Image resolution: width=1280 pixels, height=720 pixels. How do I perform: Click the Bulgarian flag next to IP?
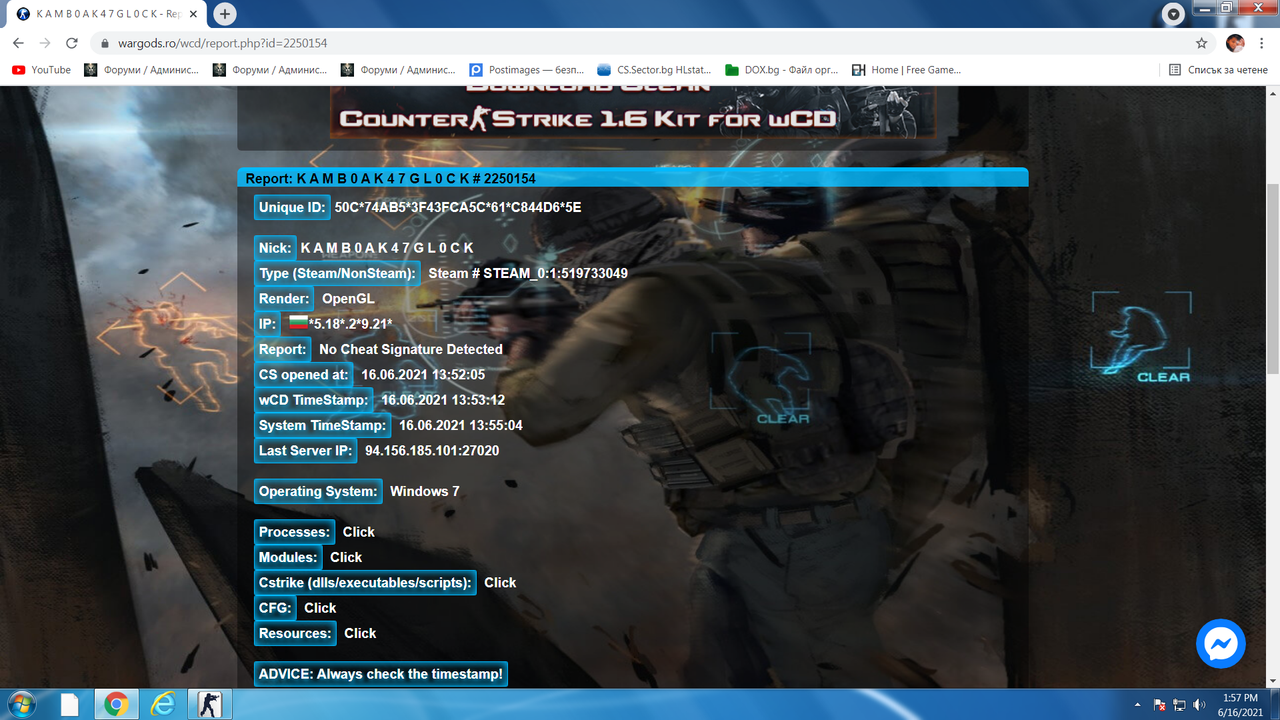(297, 323)
